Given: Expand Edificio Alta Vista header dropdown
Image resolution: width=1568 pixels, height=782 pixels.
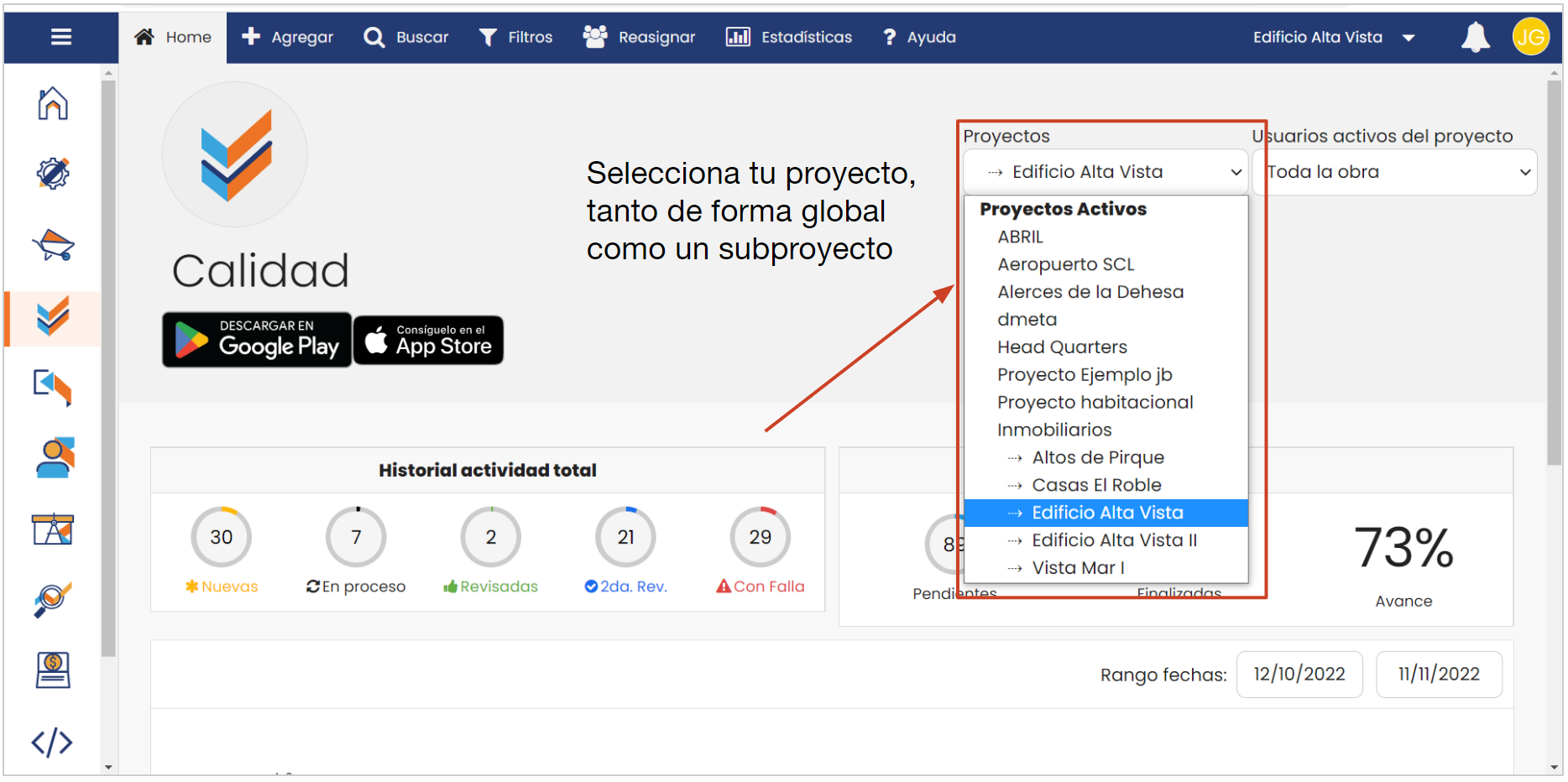Looking at the screenshot, I should coord(1333,37).
